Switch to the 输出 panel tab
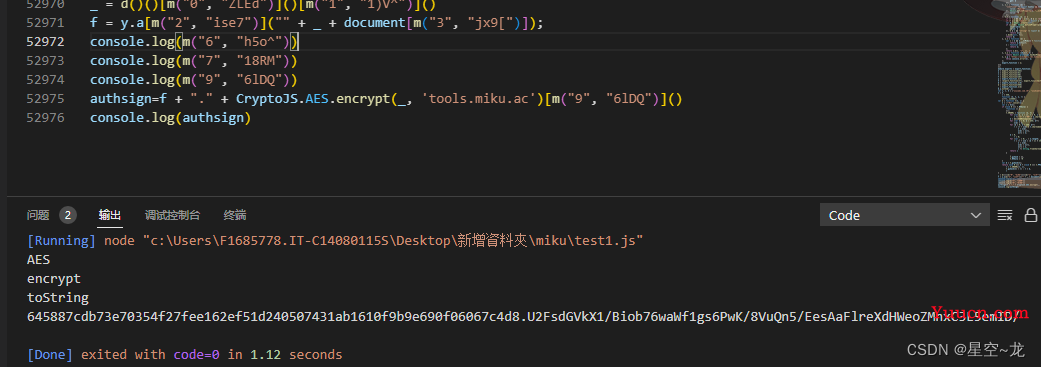 [x=110, y=215]
